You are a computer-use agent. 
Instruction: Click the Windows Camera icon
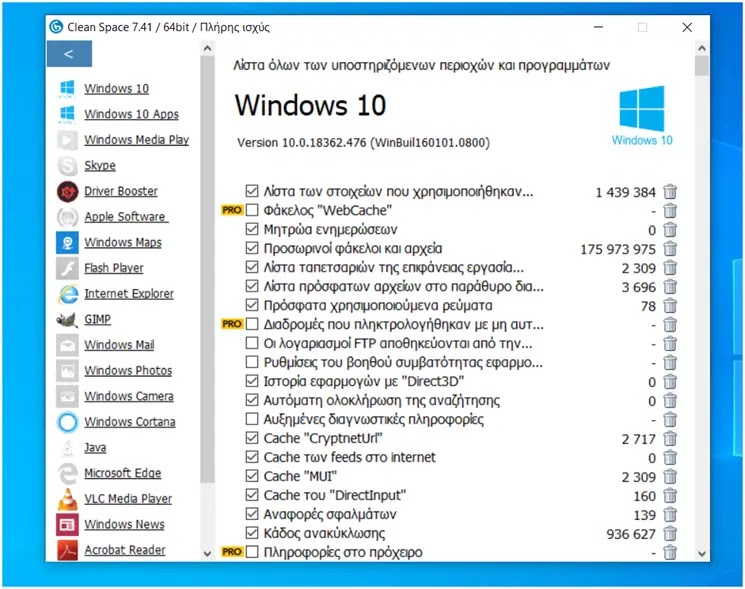(67, 396)
